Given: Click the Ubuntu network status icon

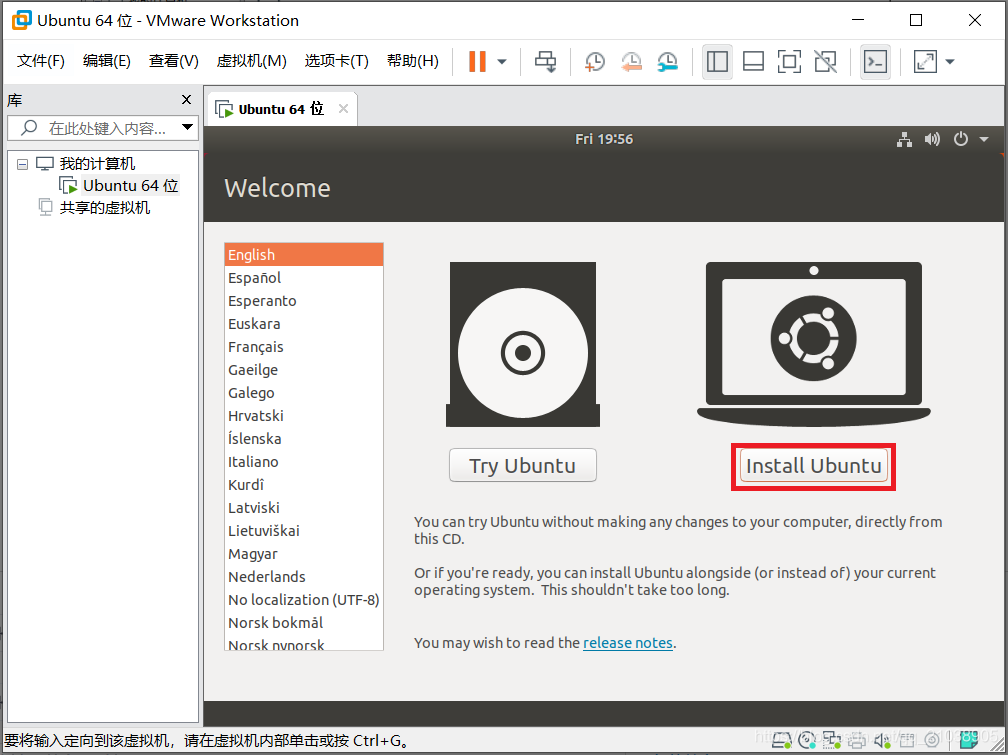Looking at the screenshot, I should pos(904,139).
